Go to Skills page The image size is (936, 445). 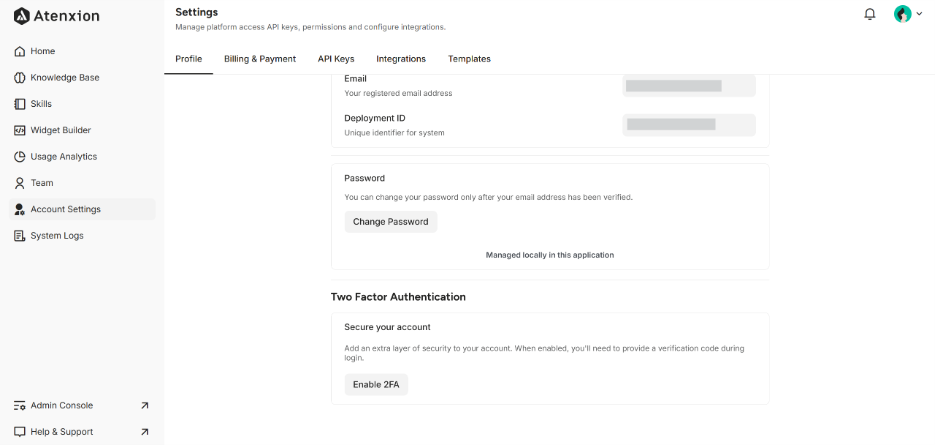coord(82,104)
